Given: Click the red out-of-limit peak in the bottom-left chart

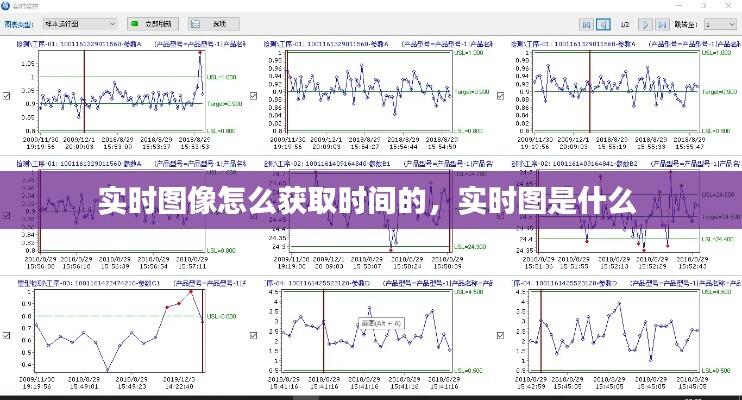Looking at the screenshot, I should click(192, 291).
